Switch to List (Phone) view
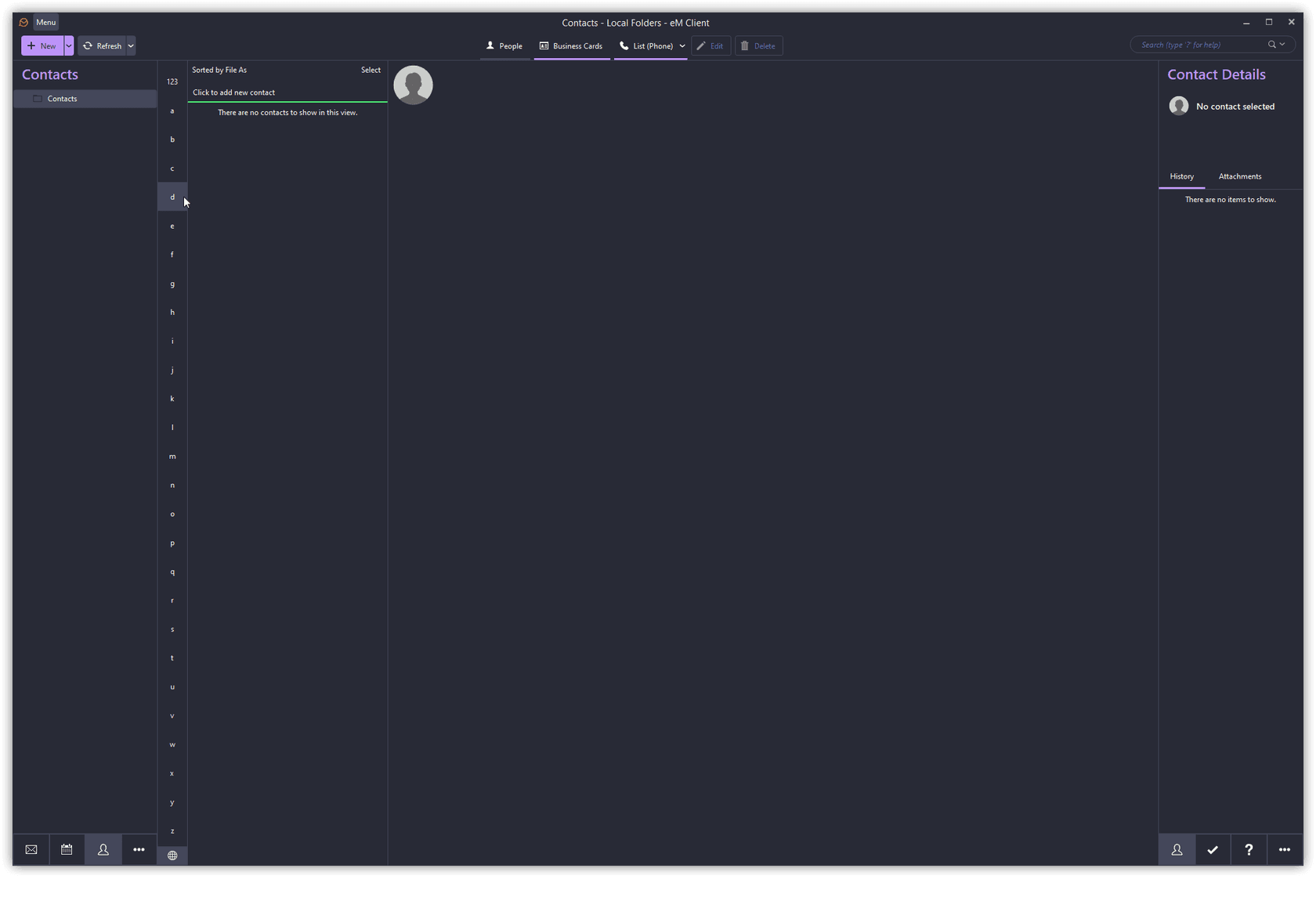The width and height of the screenshot is (1316, 897). 646,46
